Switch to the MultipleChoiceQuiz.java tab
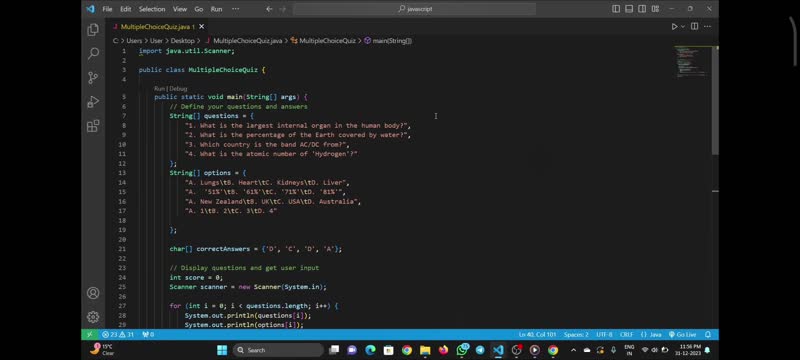The height and width of the screenshot is (360, 800). pyautogui.click(x=157, y=27)
